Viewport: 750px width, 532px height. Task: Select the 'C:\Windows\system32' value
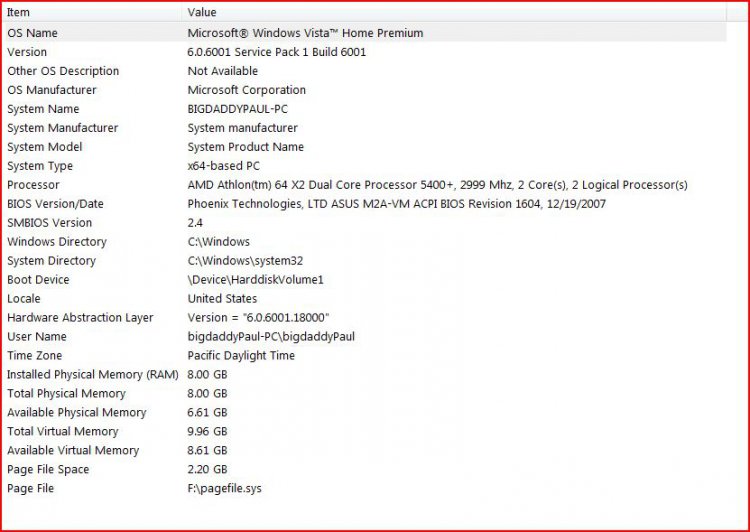[x=245, y=261]
